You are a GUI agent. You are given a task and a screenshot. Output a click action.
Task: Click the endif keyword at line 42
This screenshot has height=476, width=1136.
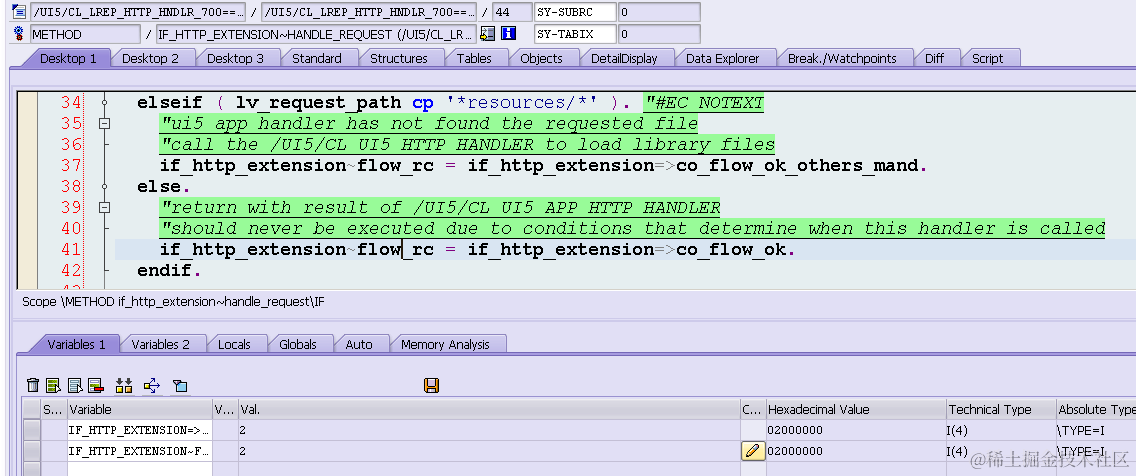pos(164,271)
